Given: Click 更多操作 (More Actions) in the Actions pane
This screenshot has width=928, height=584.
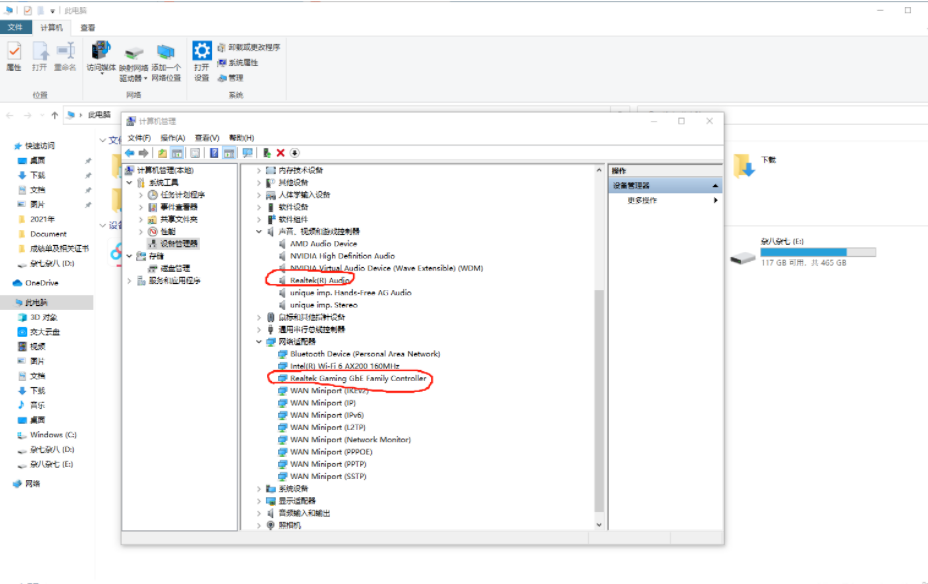Looking at the screenshot, I should coord(644,199).
